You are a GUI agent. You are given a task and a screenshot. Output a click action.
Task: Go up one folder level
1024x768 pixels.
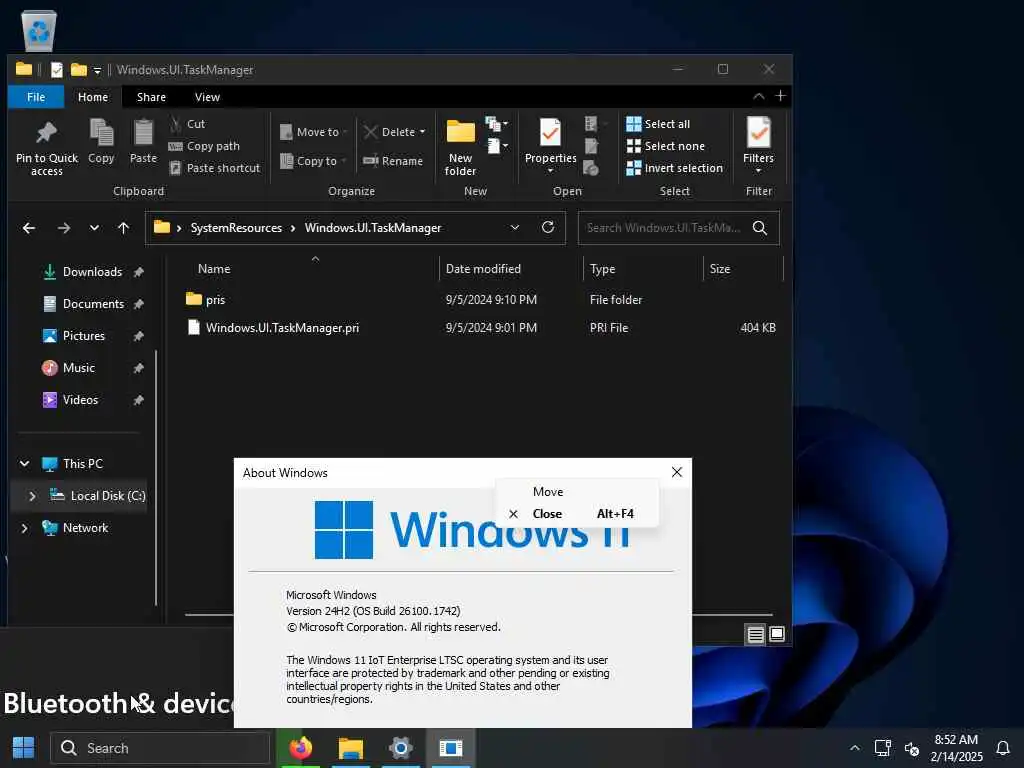pyautogui.click(x=123, y=228)
